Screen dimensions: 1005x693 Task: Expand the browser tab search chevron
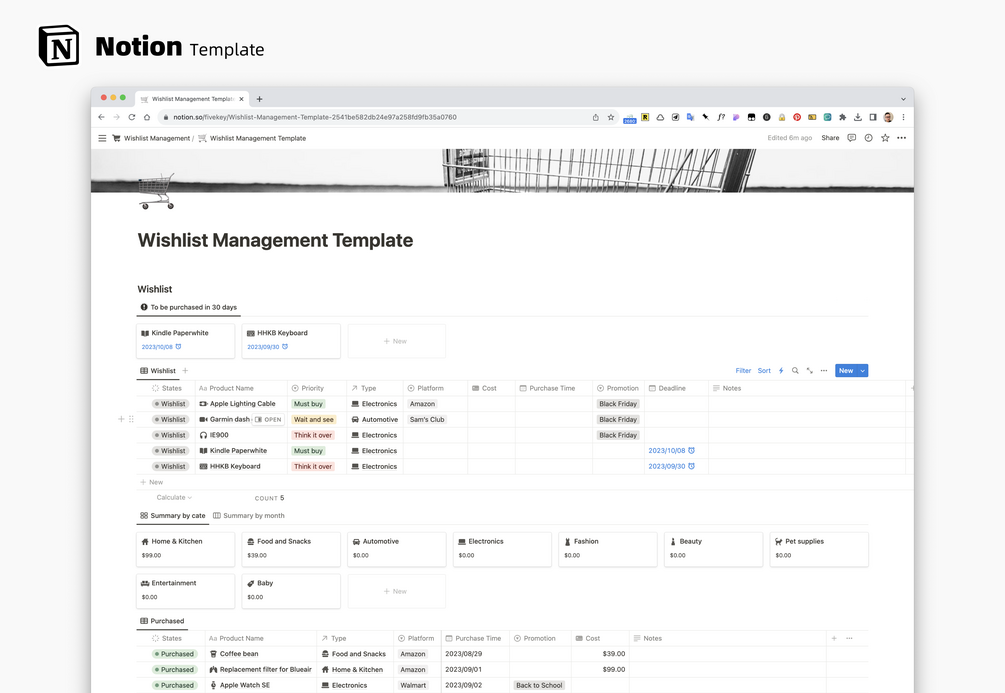click(903, 99)
